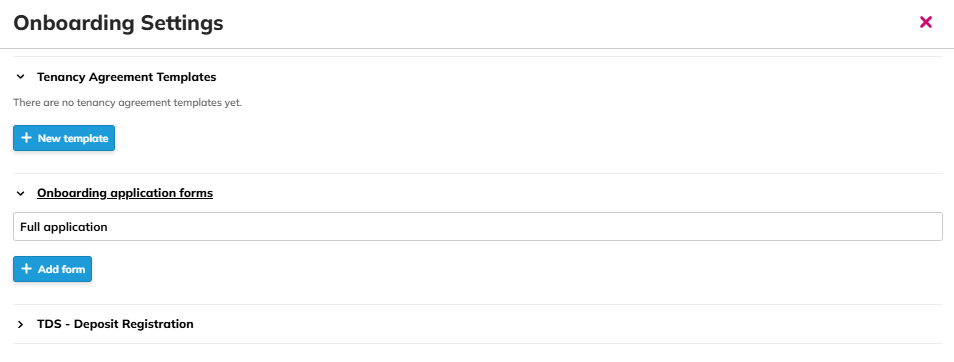Click the 'Add form' label text

coord(61,270)
